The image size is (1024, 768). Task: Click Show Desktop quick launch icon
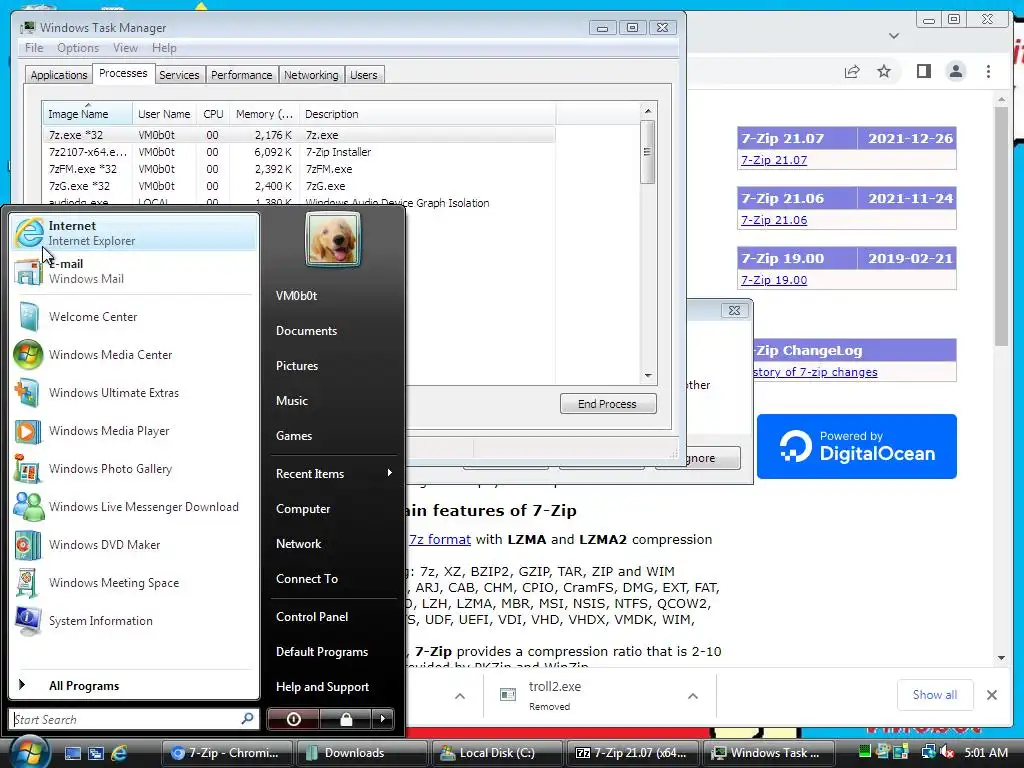(x=72, y=753)
